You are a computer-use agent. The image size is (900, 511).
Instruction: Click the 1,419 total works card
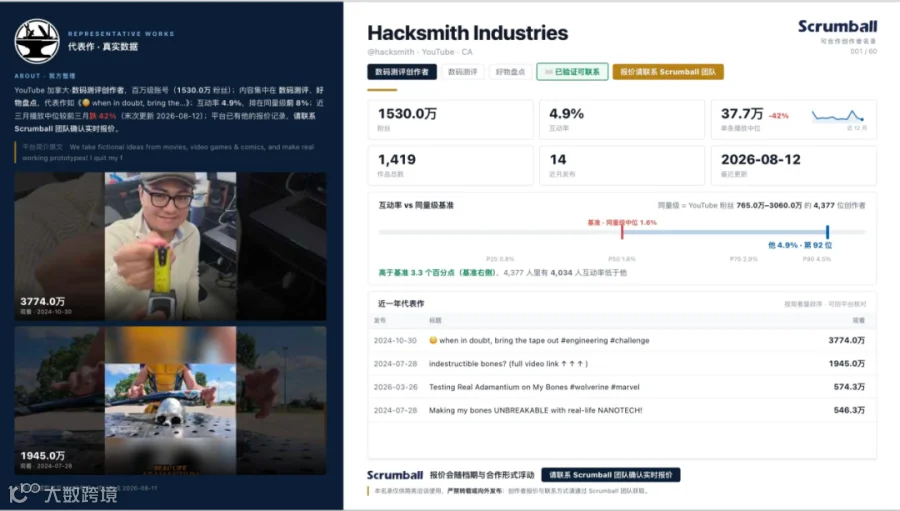pyautogui.click(x=451, y=165)
